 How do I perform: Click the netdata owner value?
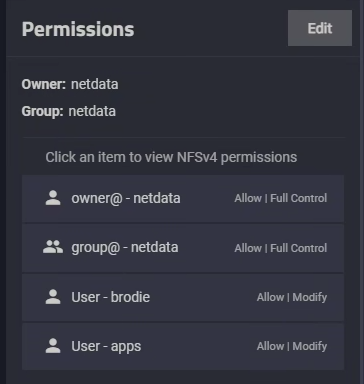click(95, 84)
